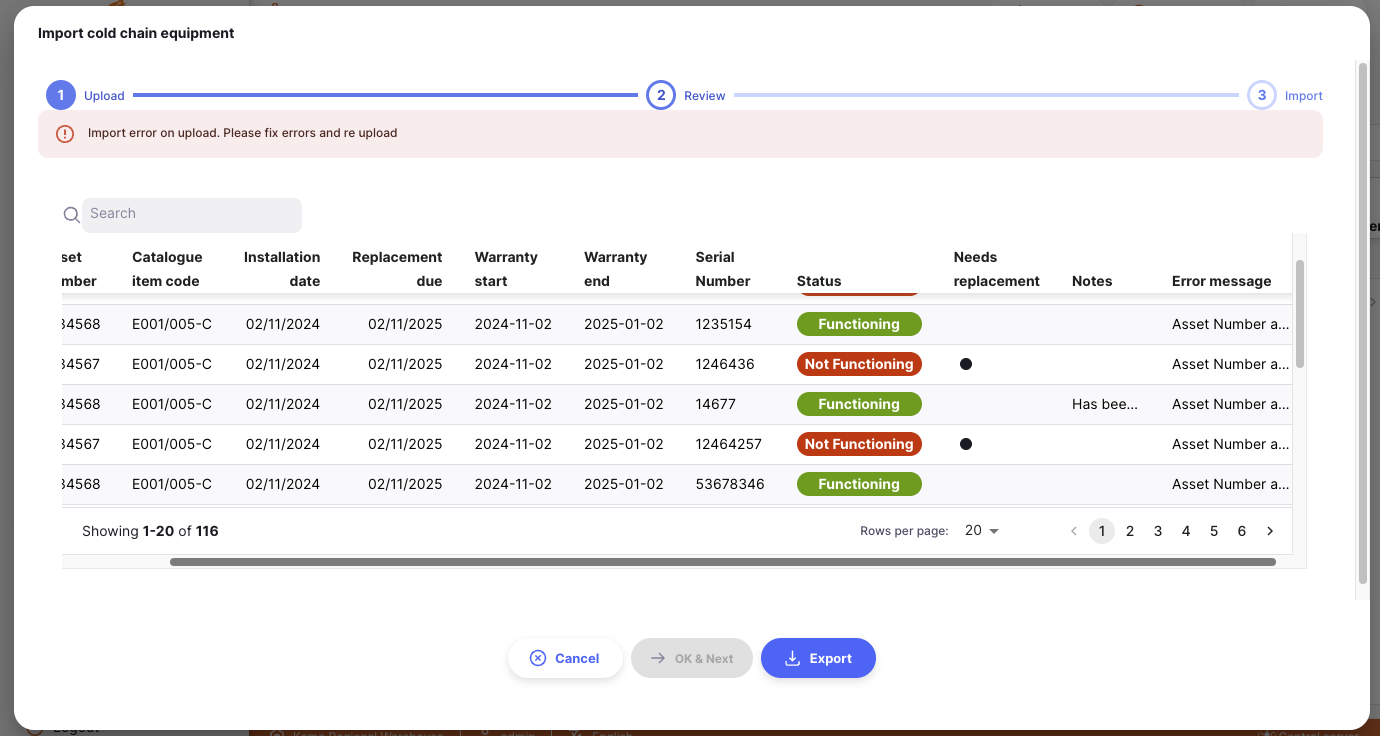
Task: Click the Replacement due column header
Action: pos(397,269)
